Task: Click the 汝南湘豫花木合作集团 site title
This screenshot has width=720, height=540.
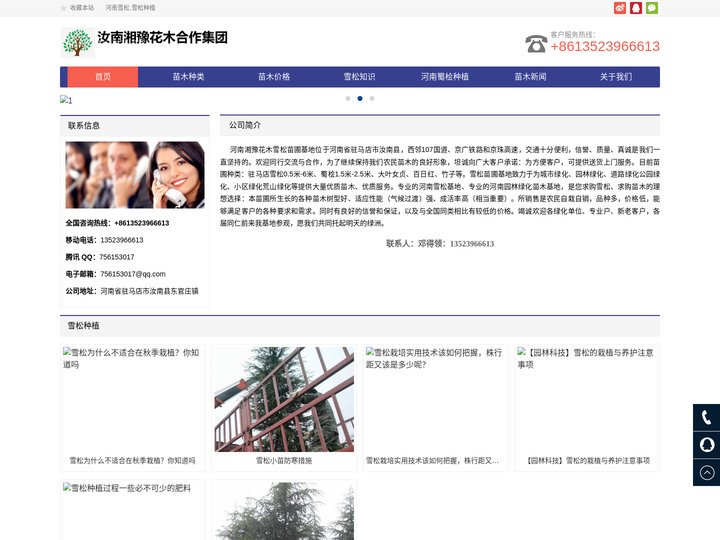Action: pyautogui.click(x=163, y=38)
